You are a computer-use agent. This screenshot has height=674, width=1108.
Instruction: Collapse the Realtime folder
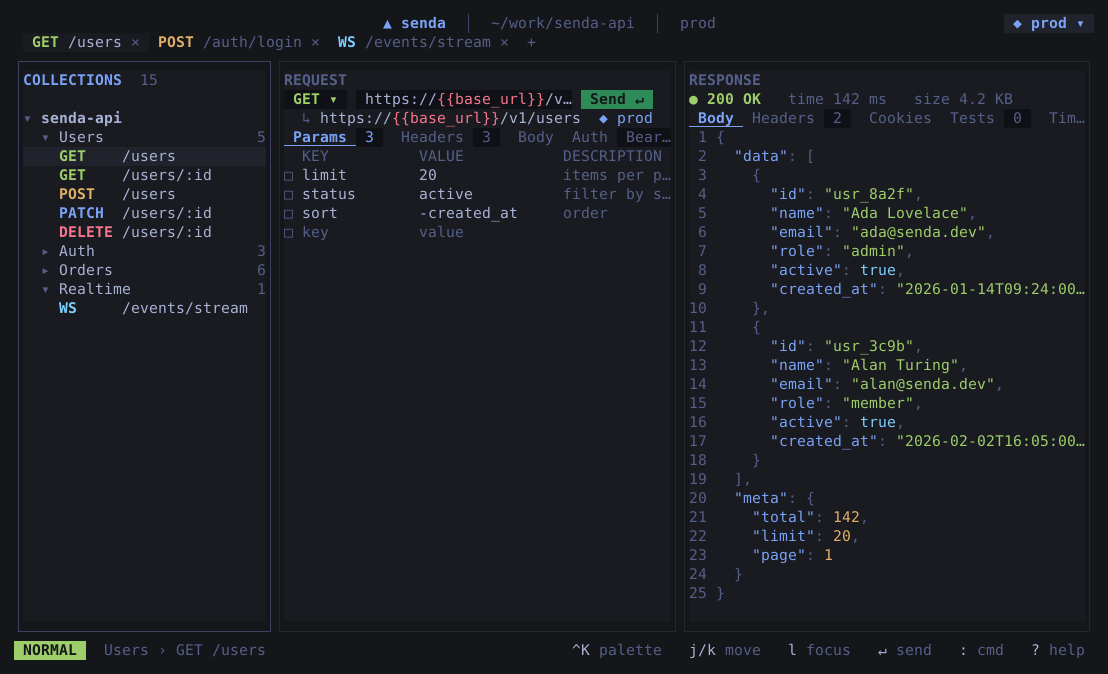(x=45, y=289)
